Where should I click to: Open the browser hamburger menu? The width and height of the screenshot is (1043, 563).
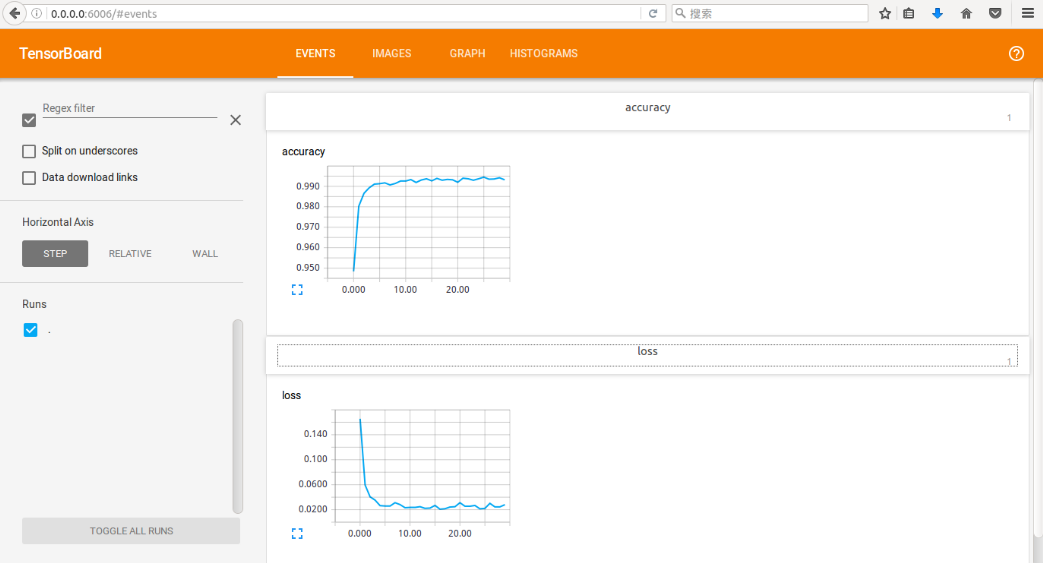coord(1028,13)
